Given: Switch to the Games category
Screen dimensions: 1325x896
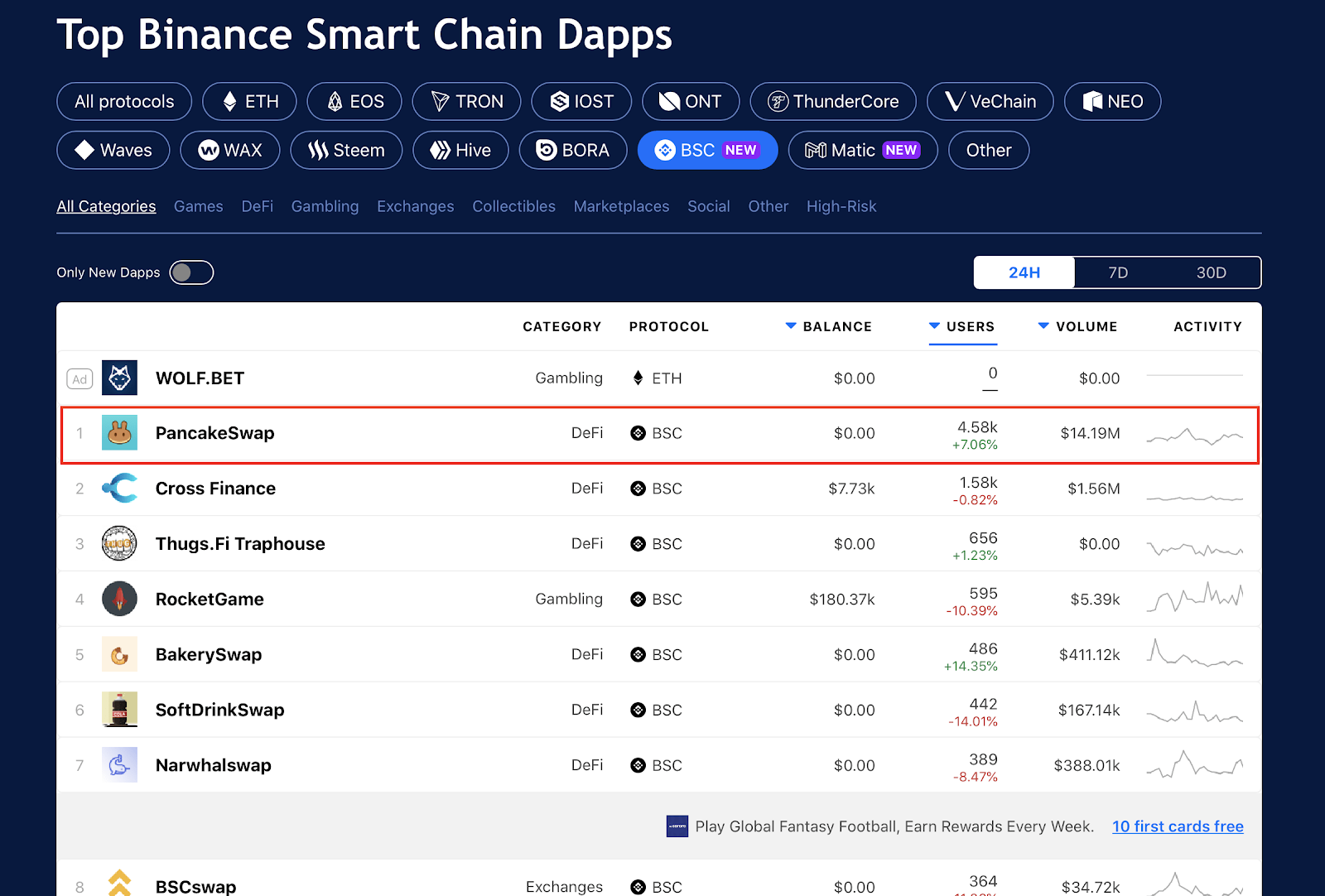Looking at the screenshot, I should [199, 206].
